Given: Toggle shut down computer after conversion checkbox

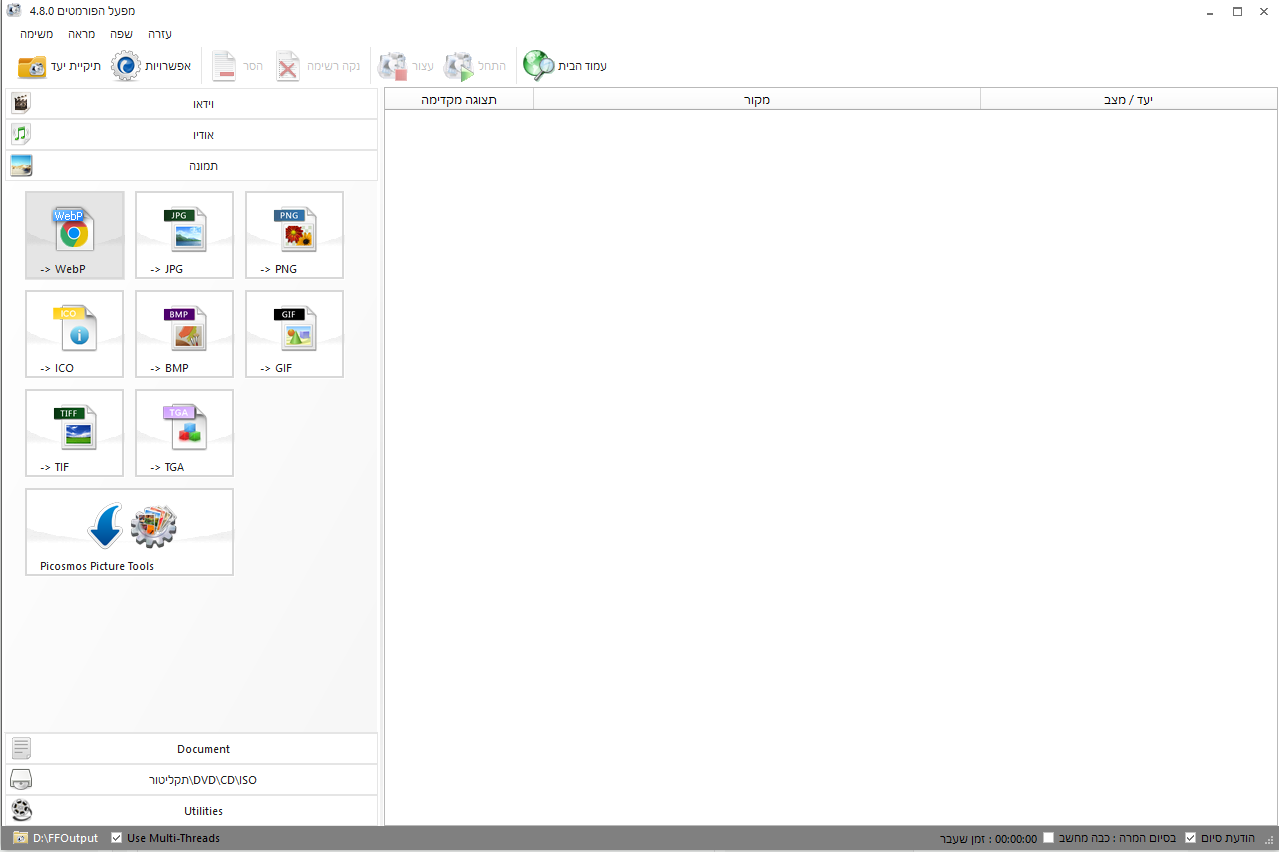Looking at the screenshot, I should click(1048, 838).
